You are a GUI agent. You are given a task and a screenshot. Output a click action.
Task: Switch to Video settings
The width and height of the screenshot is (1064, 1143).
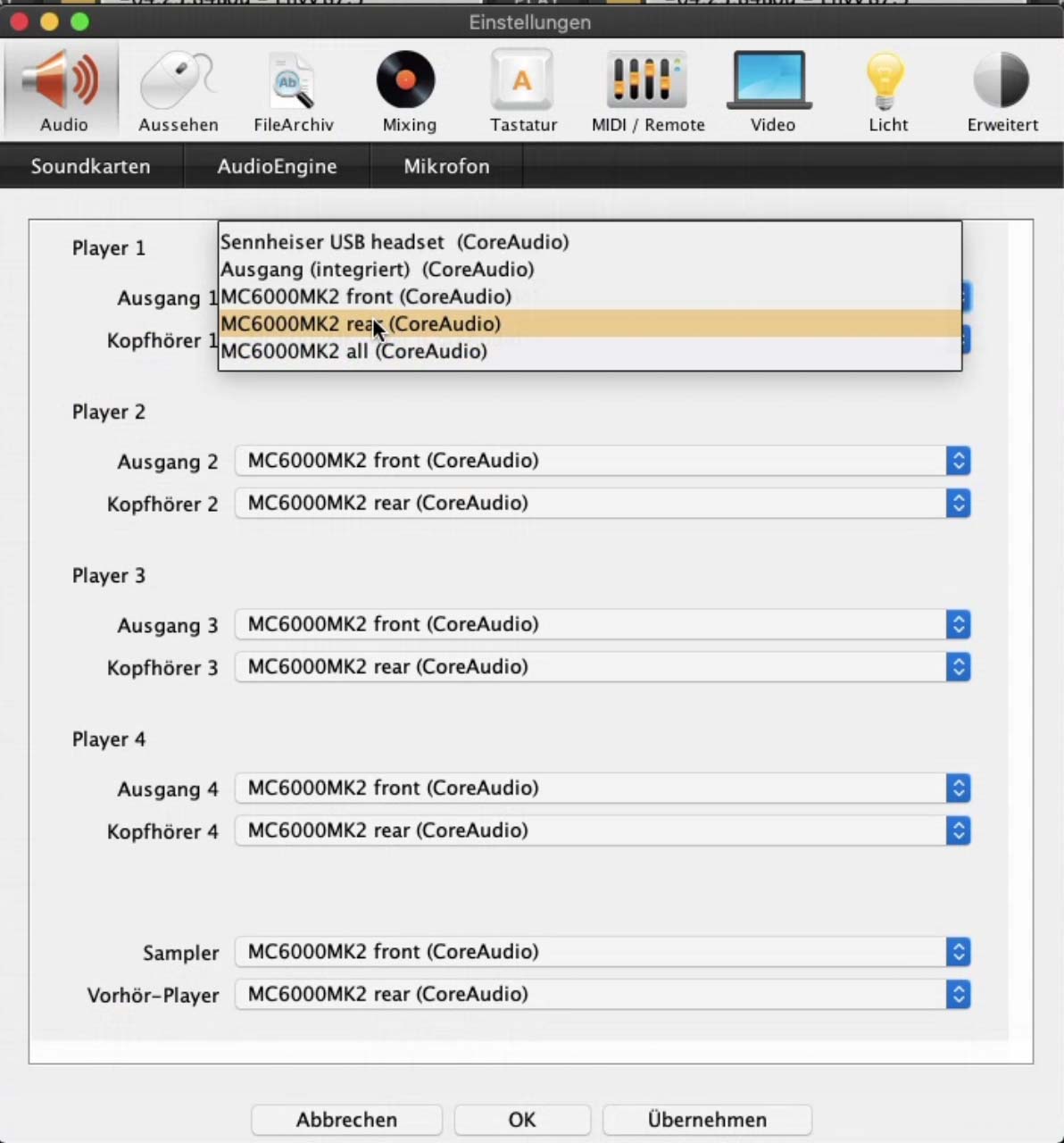[x=772, y=91]
